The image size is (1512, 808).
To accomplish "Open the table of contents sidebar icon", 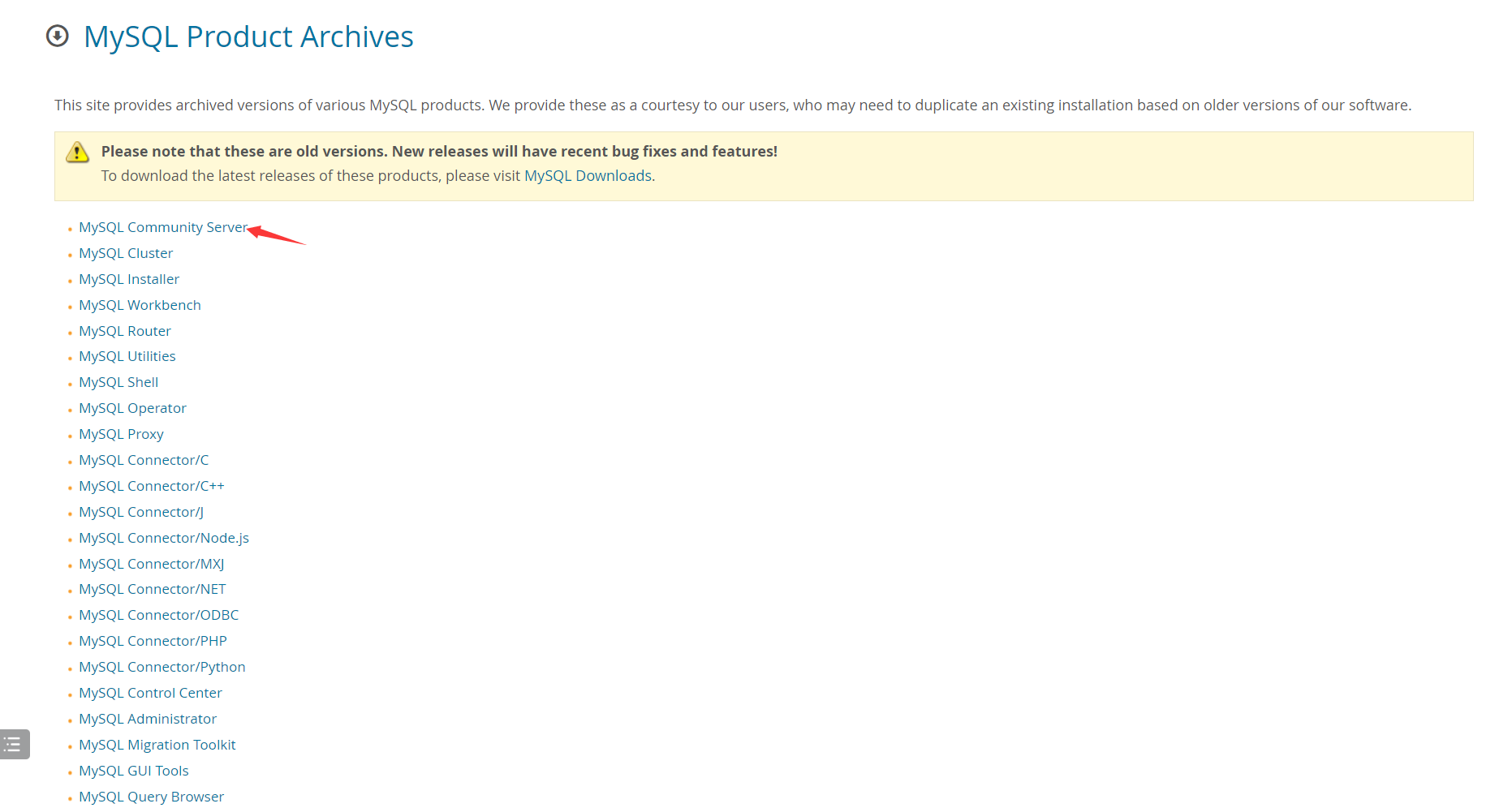I will [x=14, y=744].
